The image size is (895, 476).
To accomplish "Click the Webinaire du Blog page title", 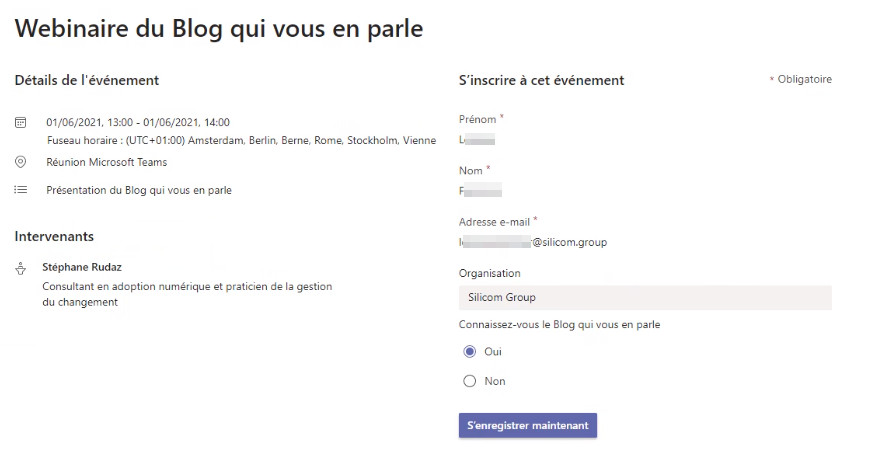I will coord(219,29).
